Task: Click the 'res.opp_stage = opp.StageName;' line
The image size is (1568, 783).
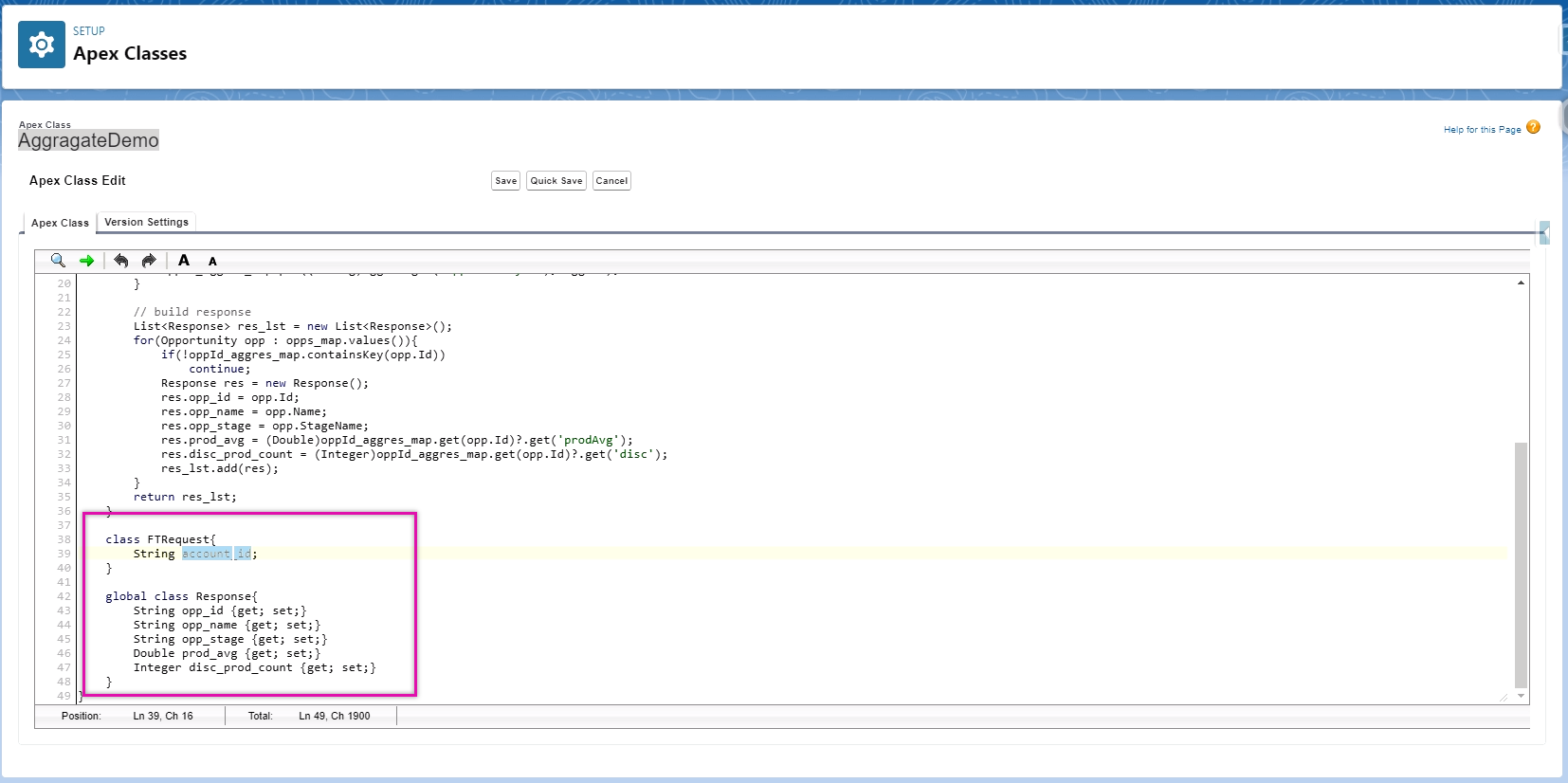Action: 264,426
